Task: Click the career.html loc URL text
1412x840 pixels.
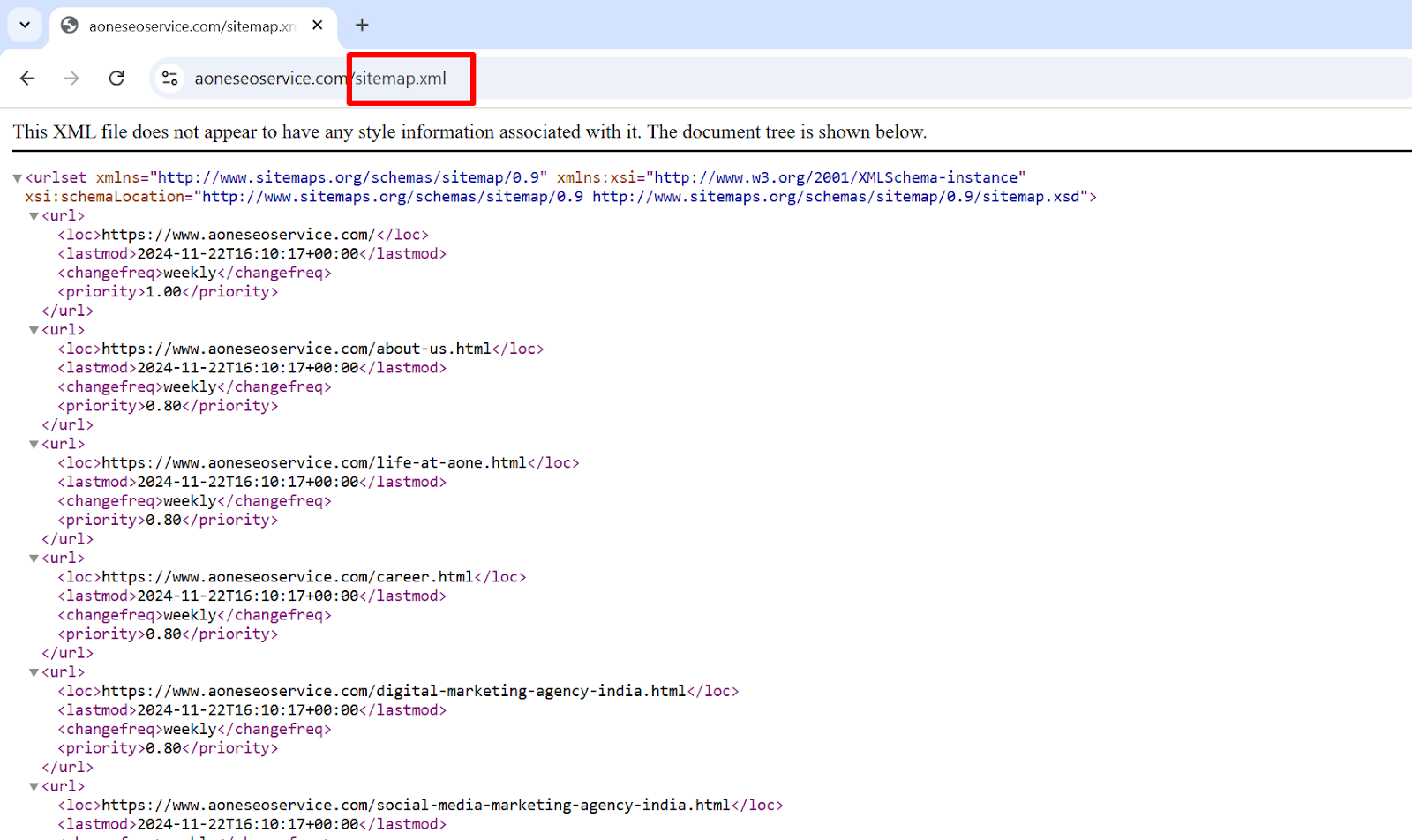Action: click(x=287, y=577)
